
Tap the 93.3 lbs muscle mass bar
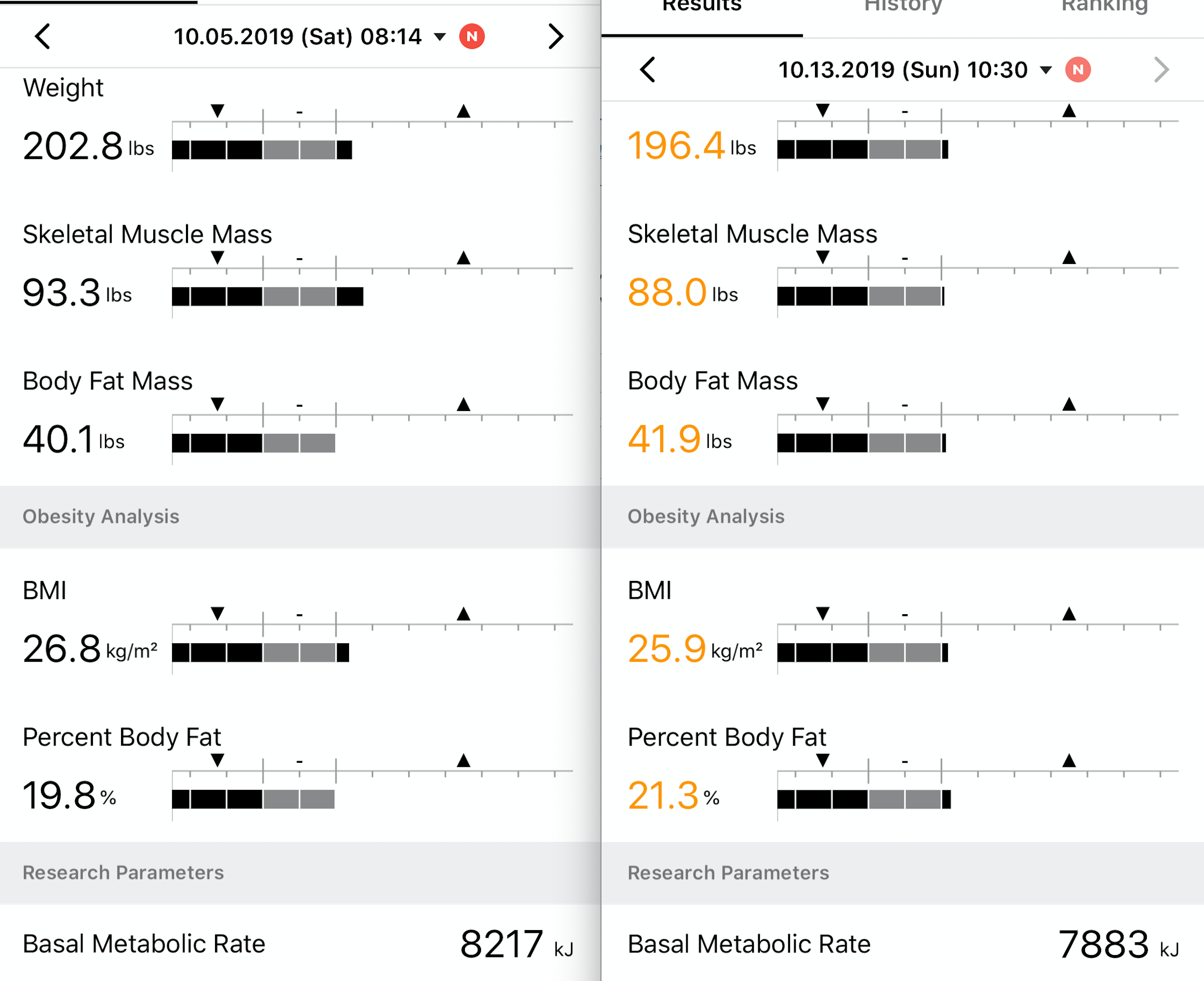click(x=268, y=297)
